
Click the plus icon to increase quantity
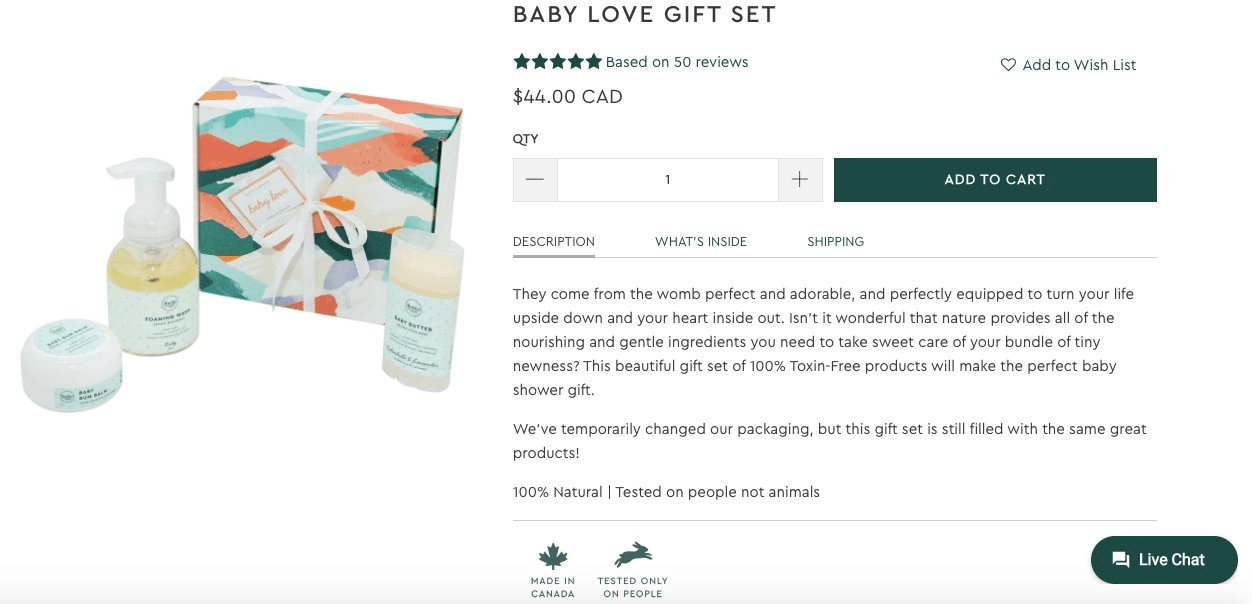pyautogui.click(x=799, y=179)
